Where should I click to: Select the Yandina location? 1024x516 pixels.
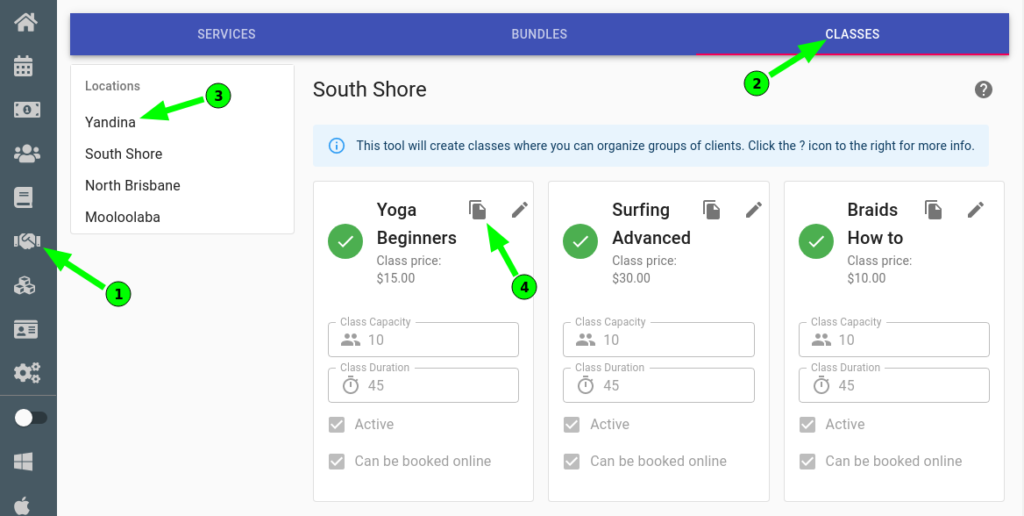tap(110, 122)
